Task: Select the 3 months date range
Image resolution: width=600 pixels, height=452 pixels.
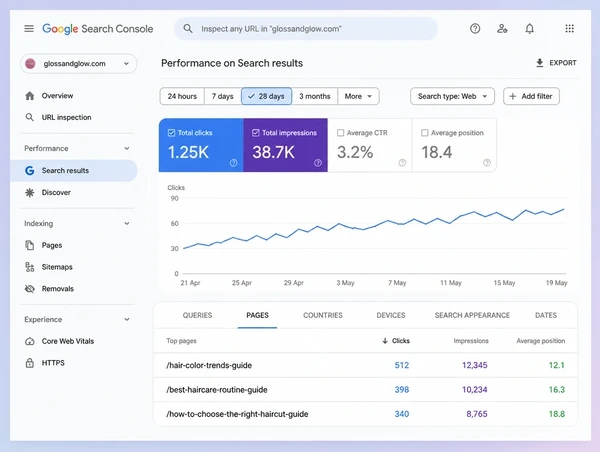Action: tap(315, 96)
